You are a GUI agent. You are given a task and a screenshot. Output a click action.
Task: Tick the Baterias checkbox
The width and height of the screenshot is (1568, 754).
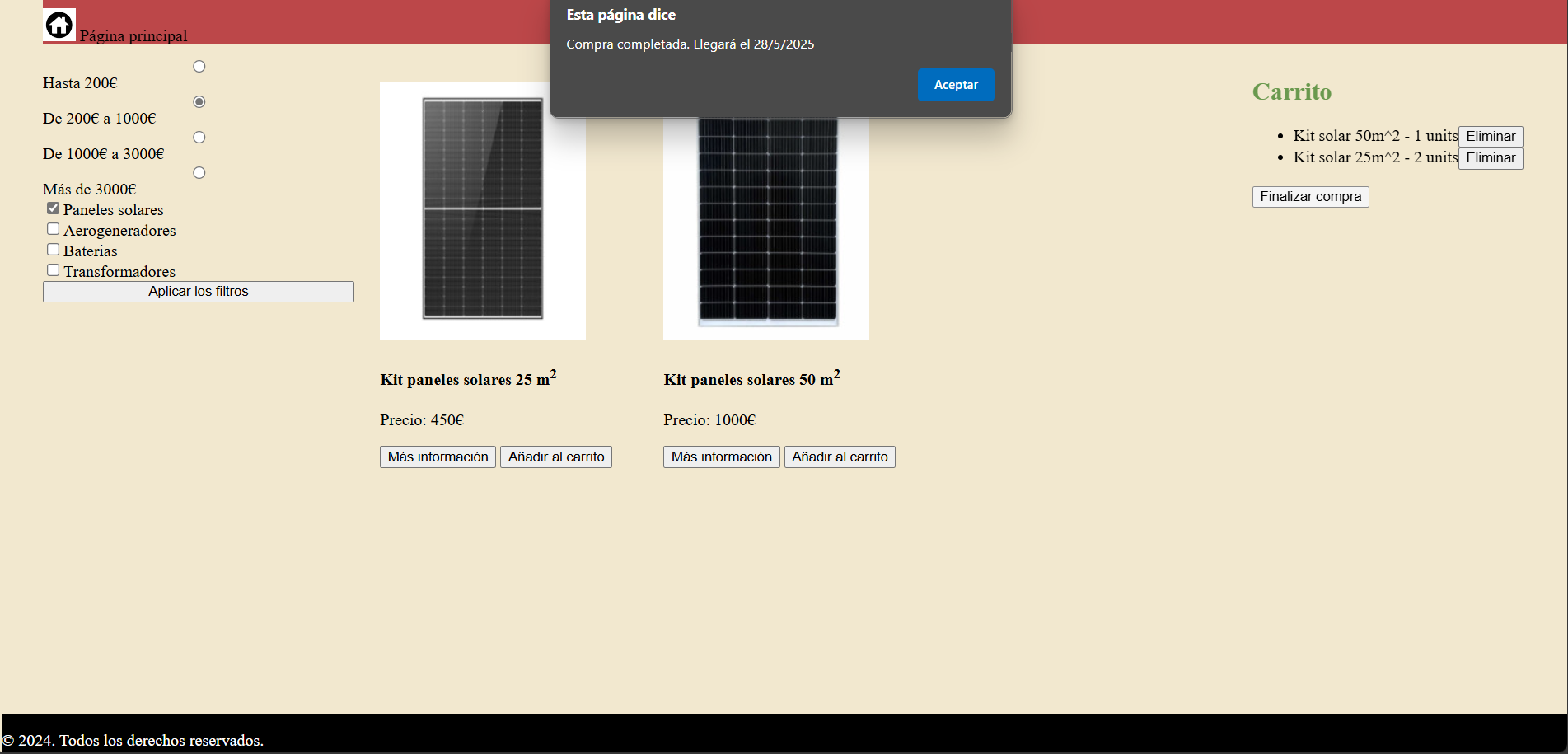(54, 250)
